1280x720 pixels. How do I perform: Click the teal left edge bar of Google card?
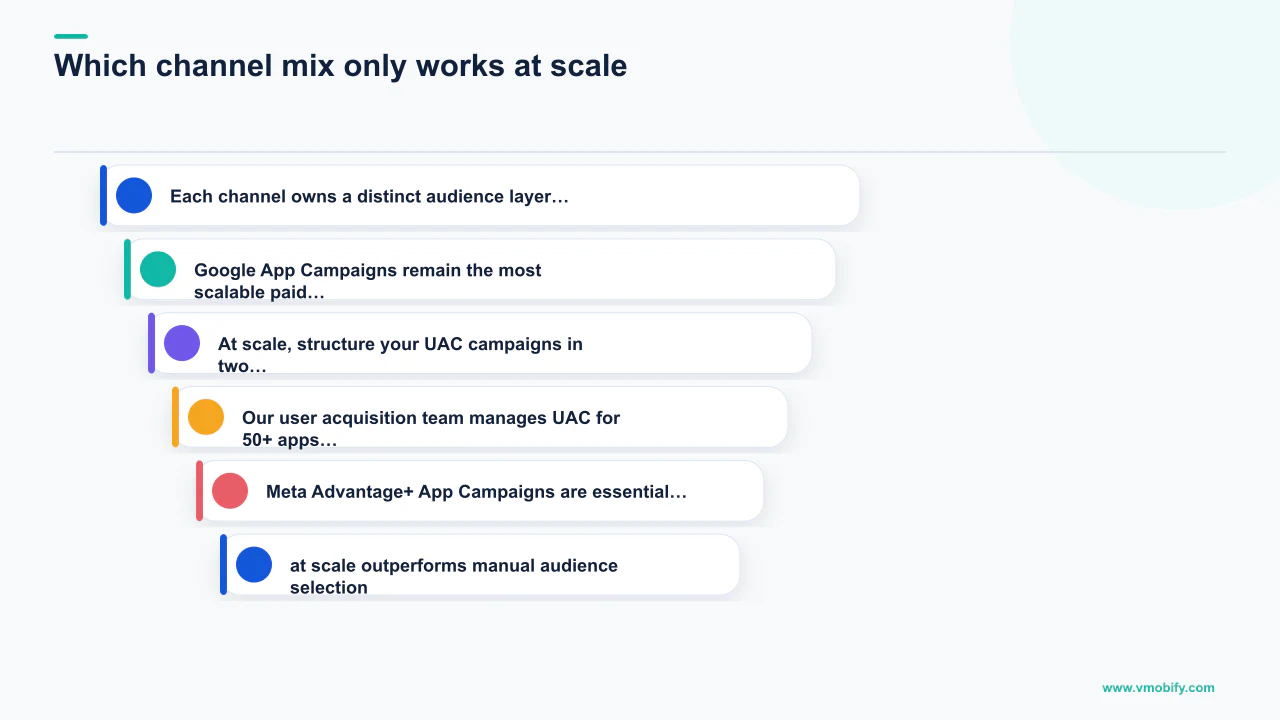(127, 269)
